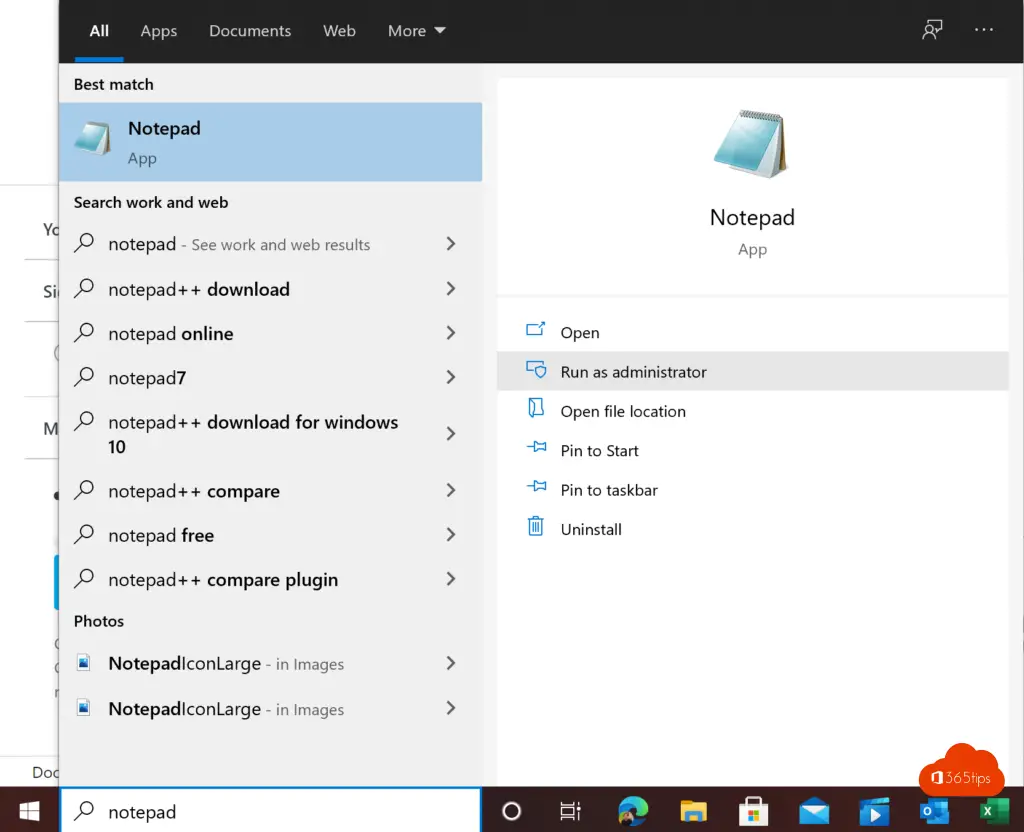Click the Windows Start button
Viewport: 1024px width, 832px height.
click(x=29, y=811)
